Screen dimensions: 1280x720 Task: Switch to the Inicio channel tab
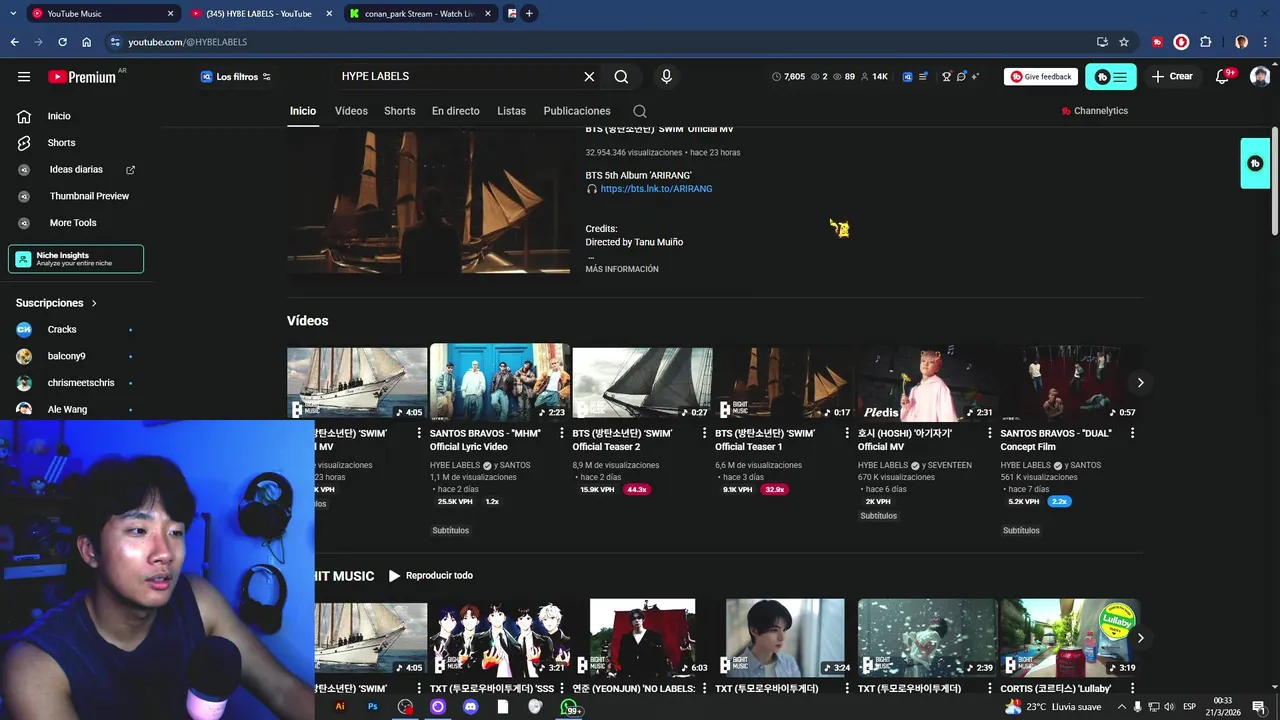pos(303,111)
